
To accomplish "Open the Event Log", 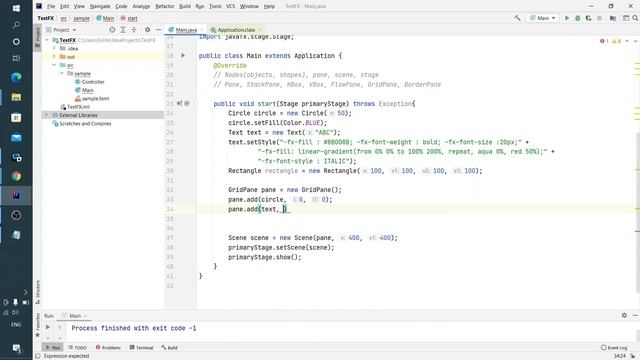I will coord(614,348).
